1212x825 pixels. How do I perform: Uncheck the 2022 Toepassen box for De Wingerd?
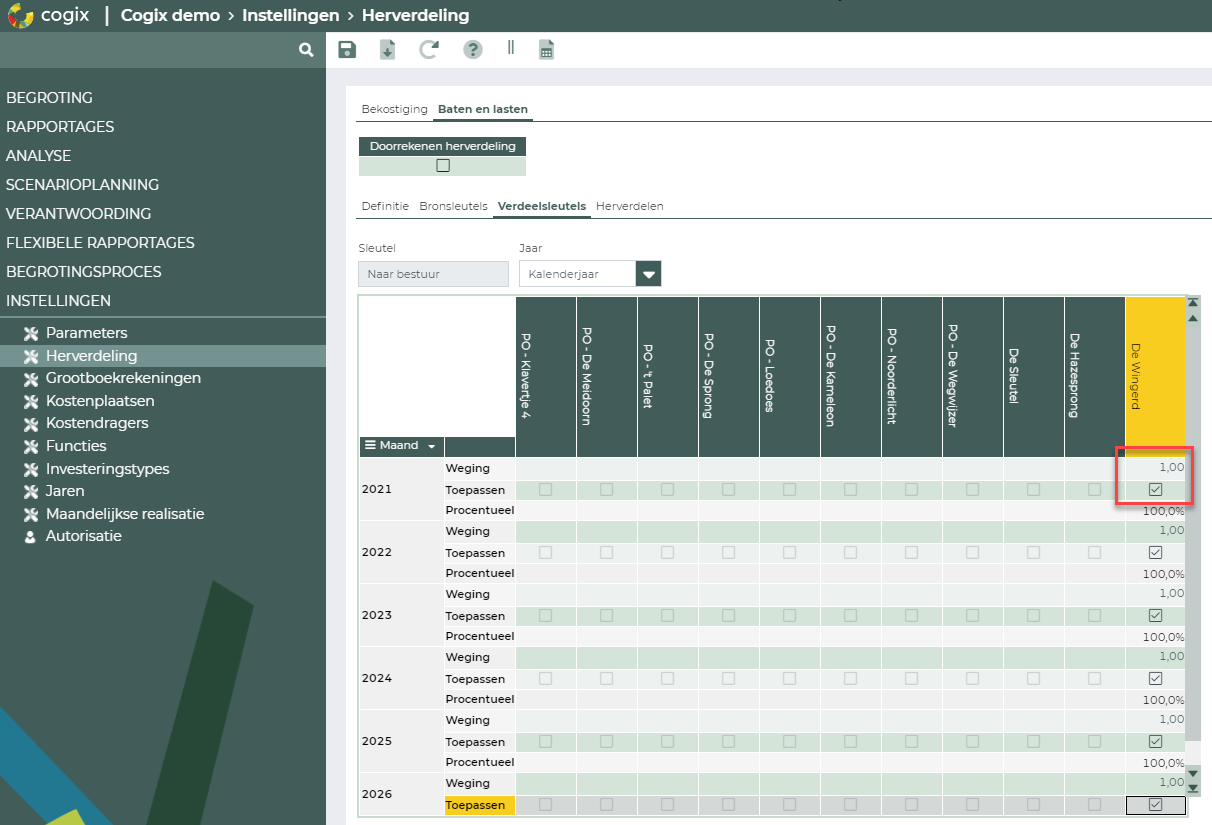[x=1155, y=553]
